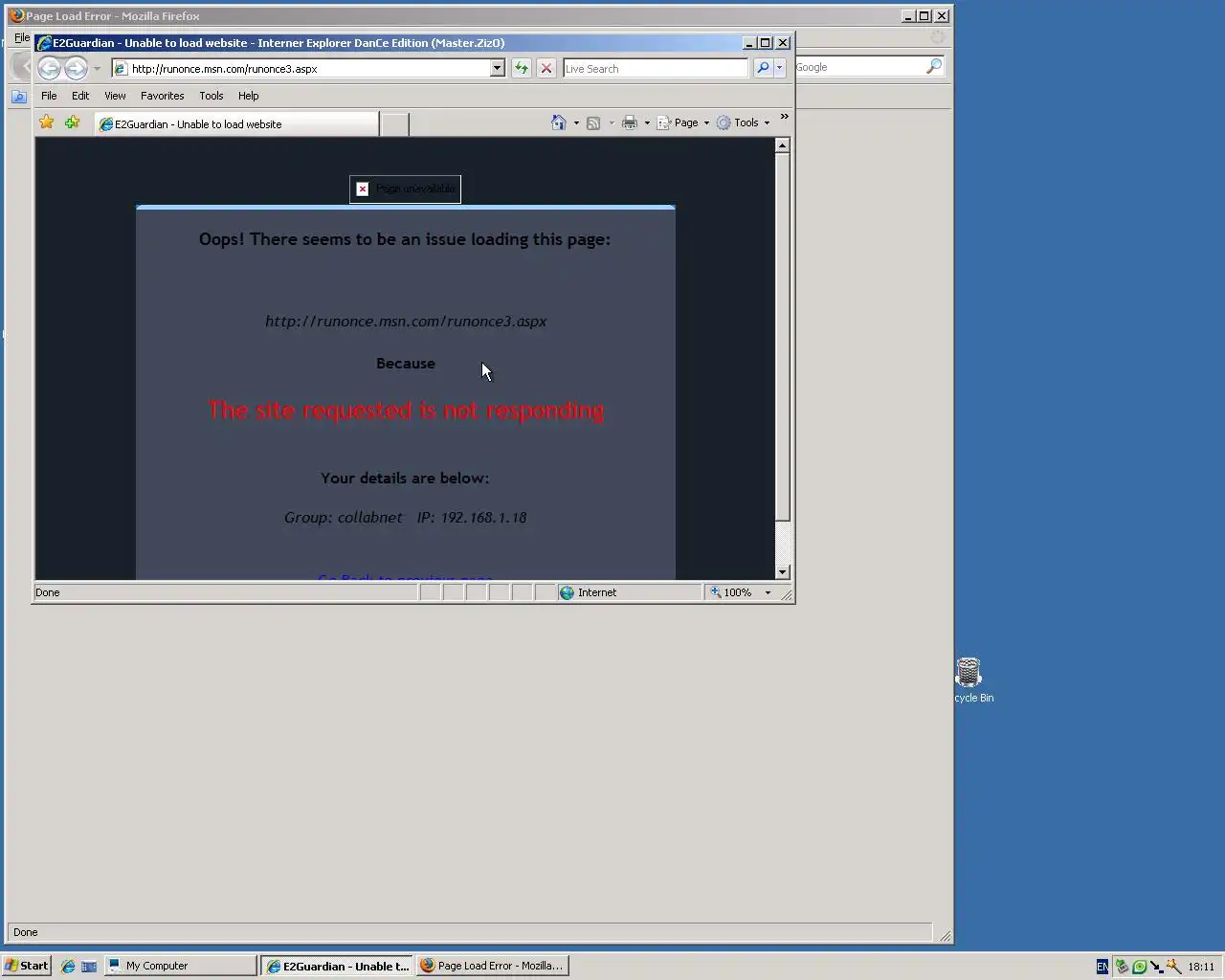Open the Page command menu
Viewport: 1225px width, 980px height.
[x=683, y=122]
